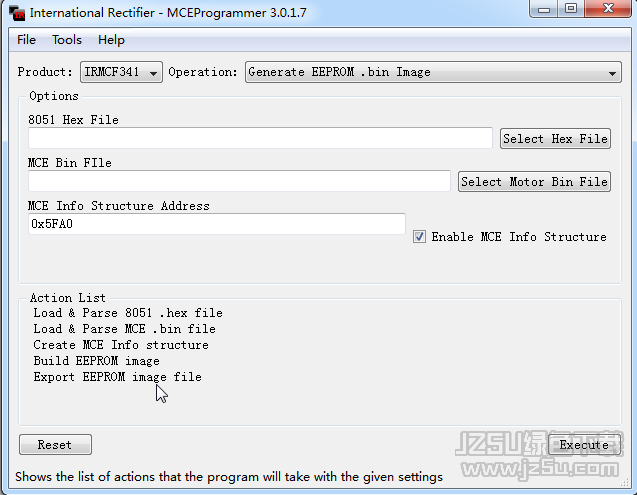The height and width of the screenshot is (495, 637).
Task: Click the MCE Bin File input field
Action: point(239,181)
